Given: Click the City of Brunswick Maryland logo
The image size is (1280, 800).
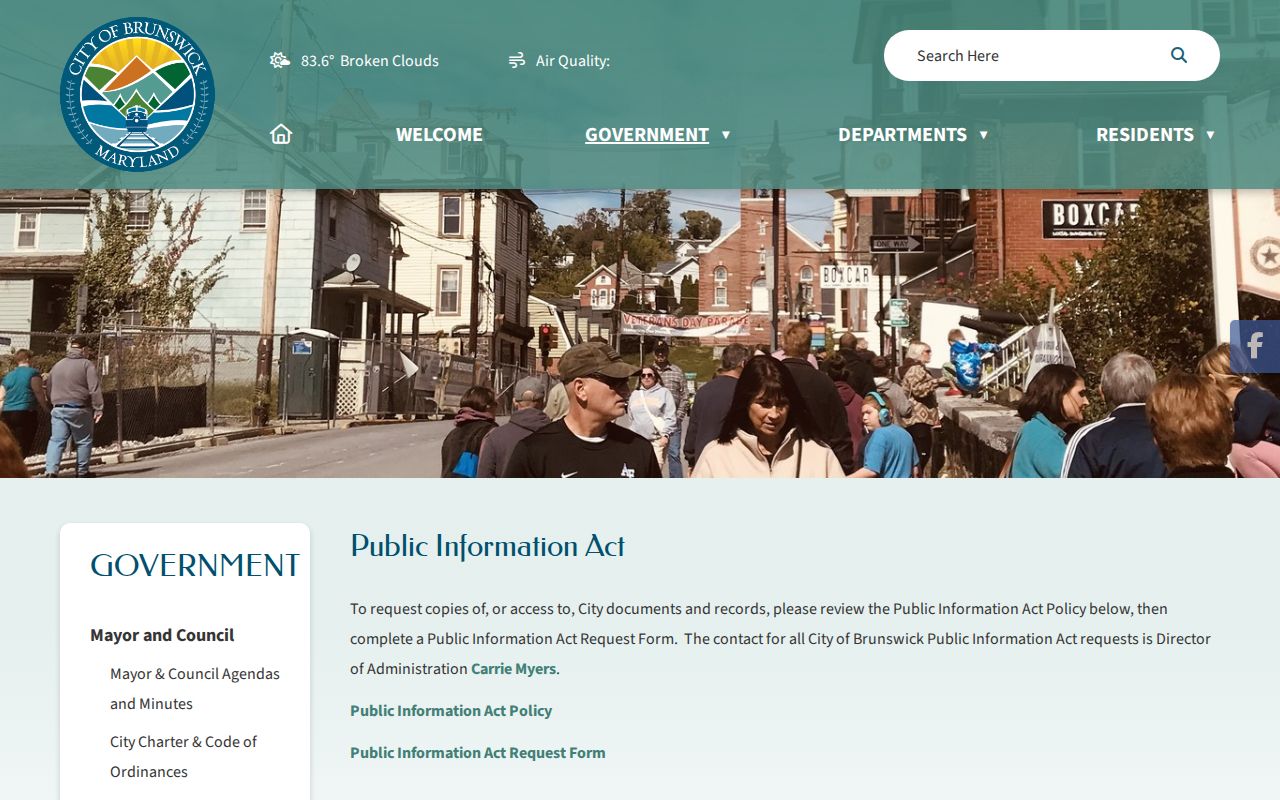Looking at the screenshot, I should tap(137, 94).
